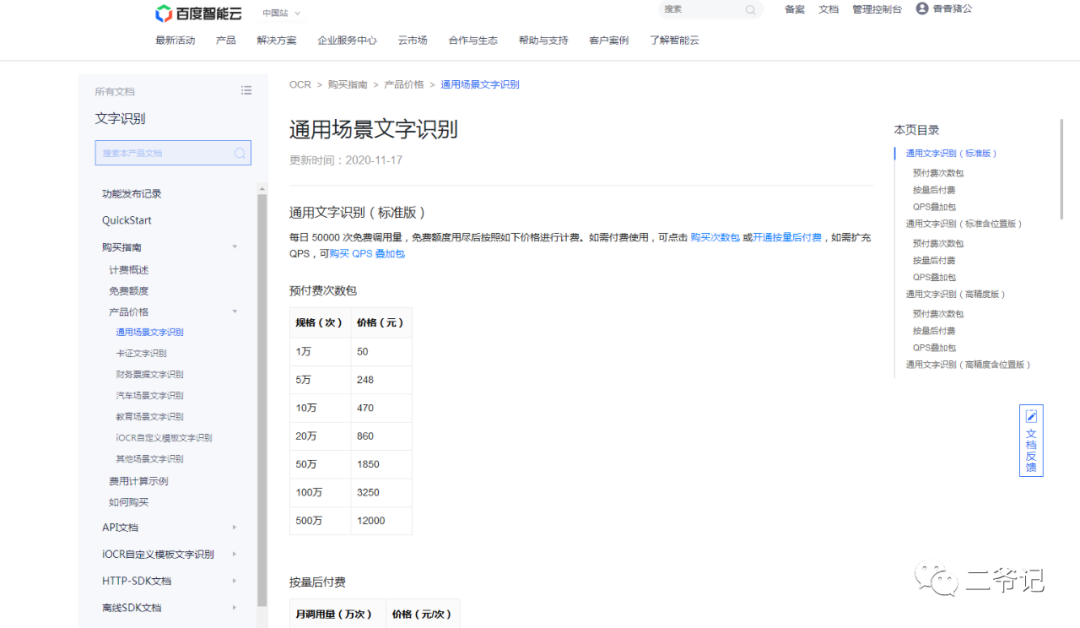Screen dimensions: 1080x628
Task: Open 功能发布记录 in sidebar
Action: pyautogui.click(x=132, y=193)
